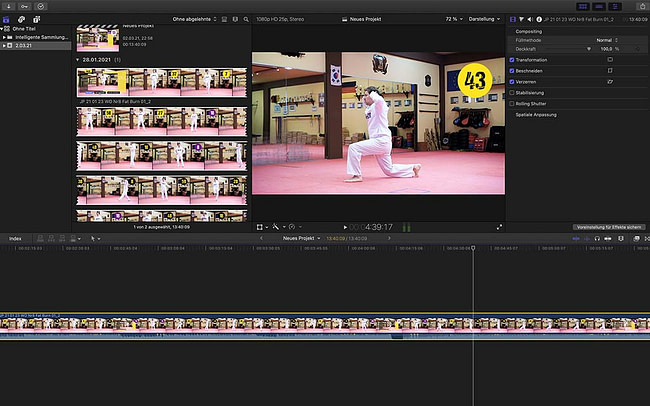Click the share export icon
Viewport: 650px width, 406px height.
[x=642, y=6]
